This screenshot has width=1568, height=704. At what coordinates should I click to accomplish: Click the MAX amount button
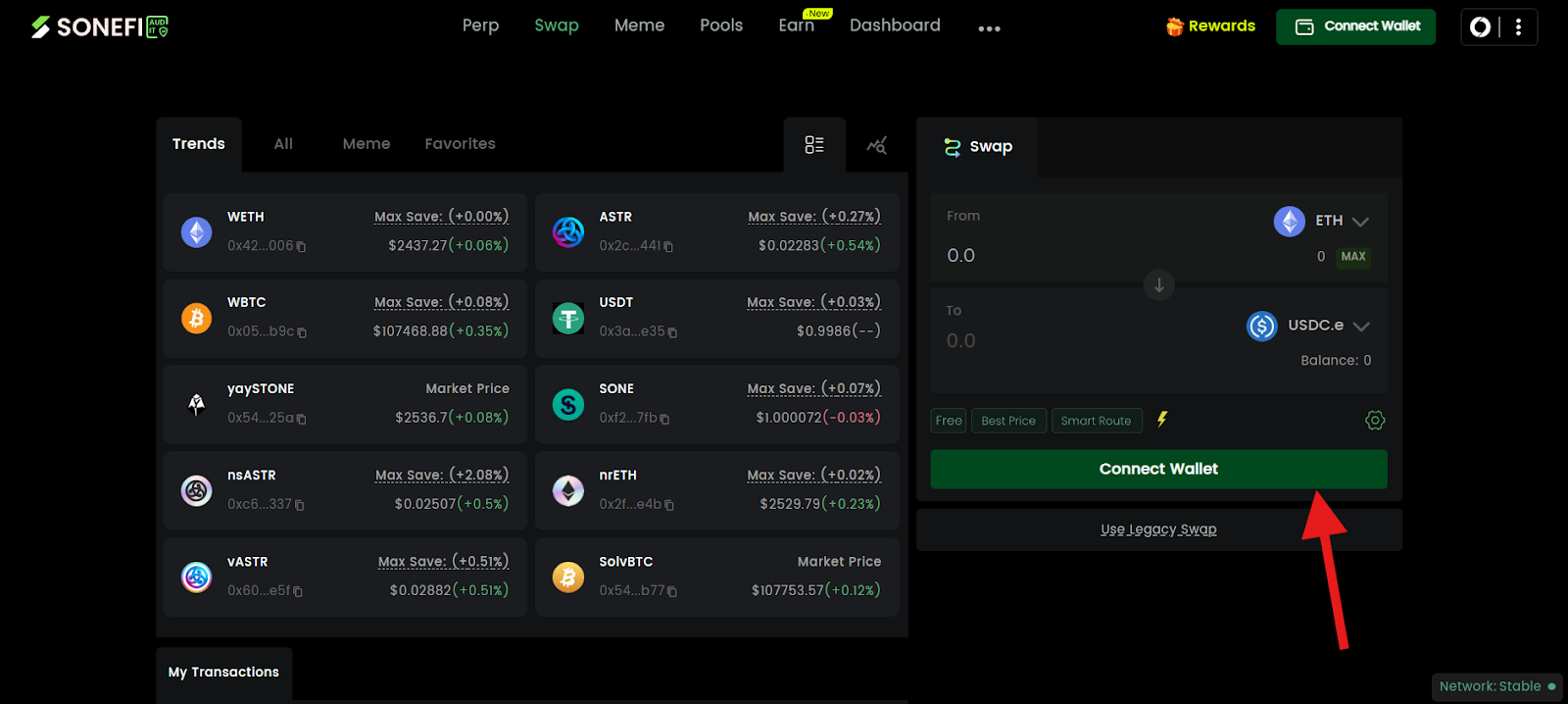pos(1353,257)
